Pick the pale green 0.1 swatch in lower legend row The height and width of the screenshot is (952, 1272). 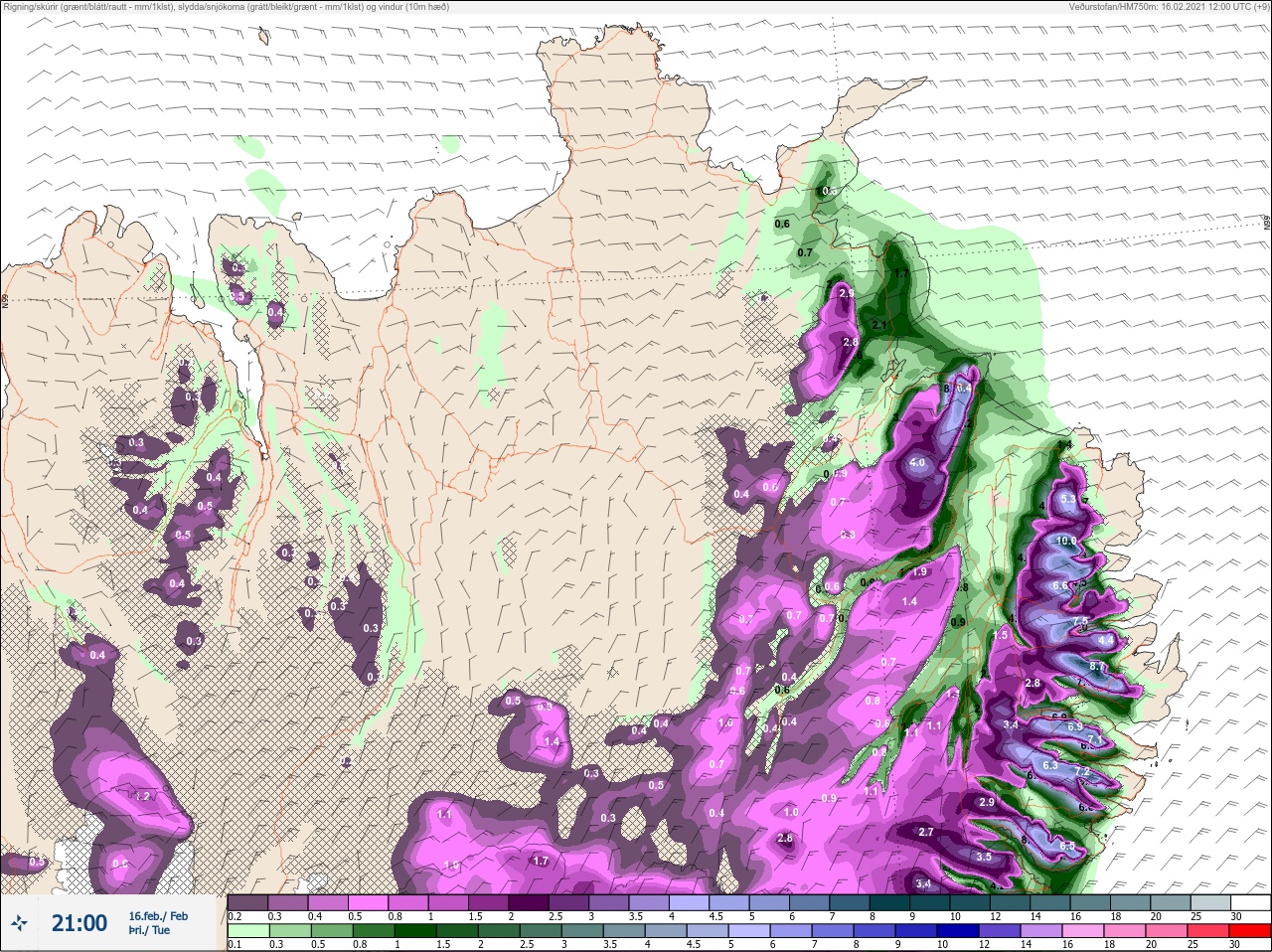[246, 931]
